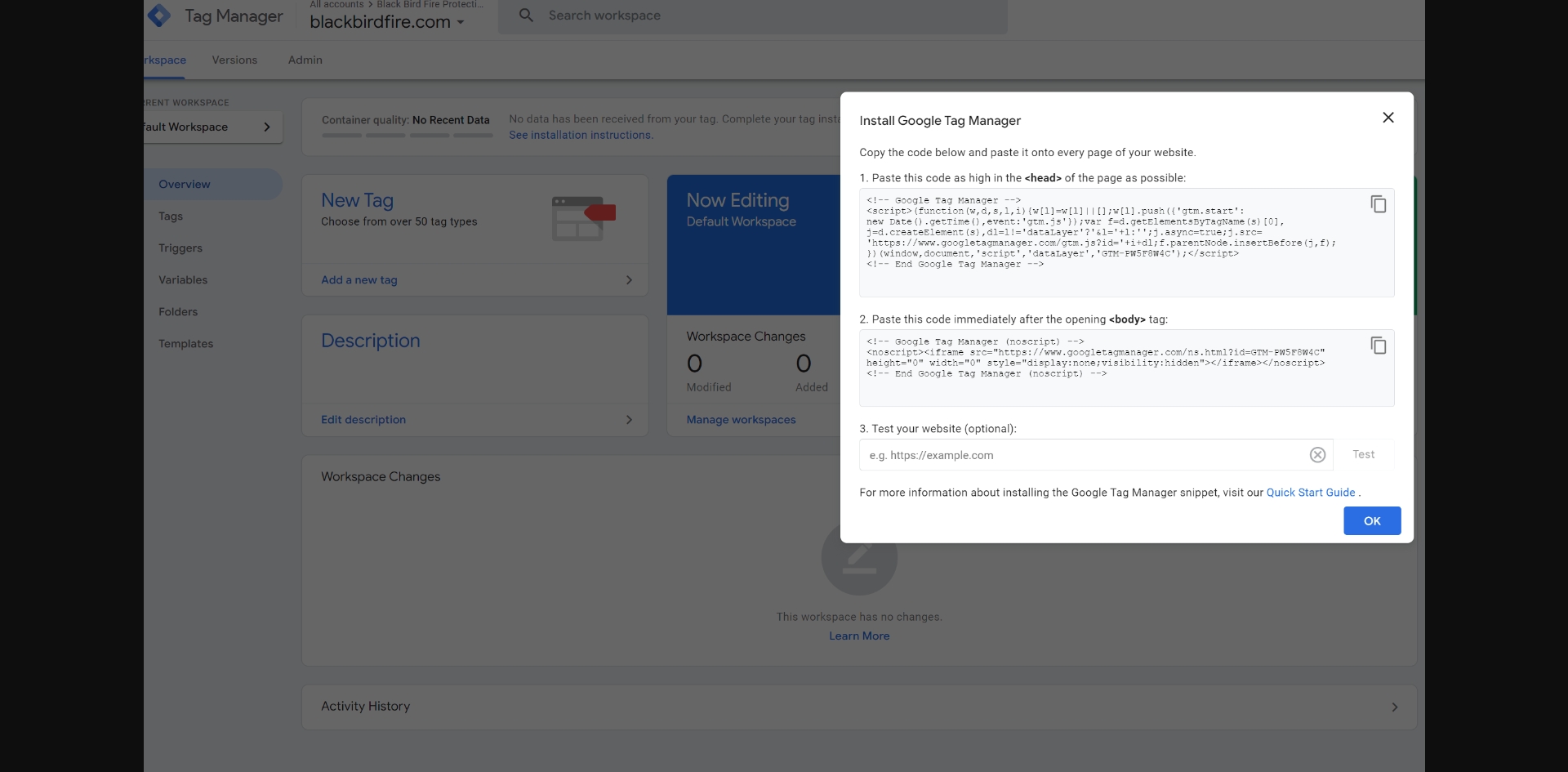Select Overview in the sidebar
Image resolution: width=1568 pixels, height=772 pixels.
tap(213, 184)
